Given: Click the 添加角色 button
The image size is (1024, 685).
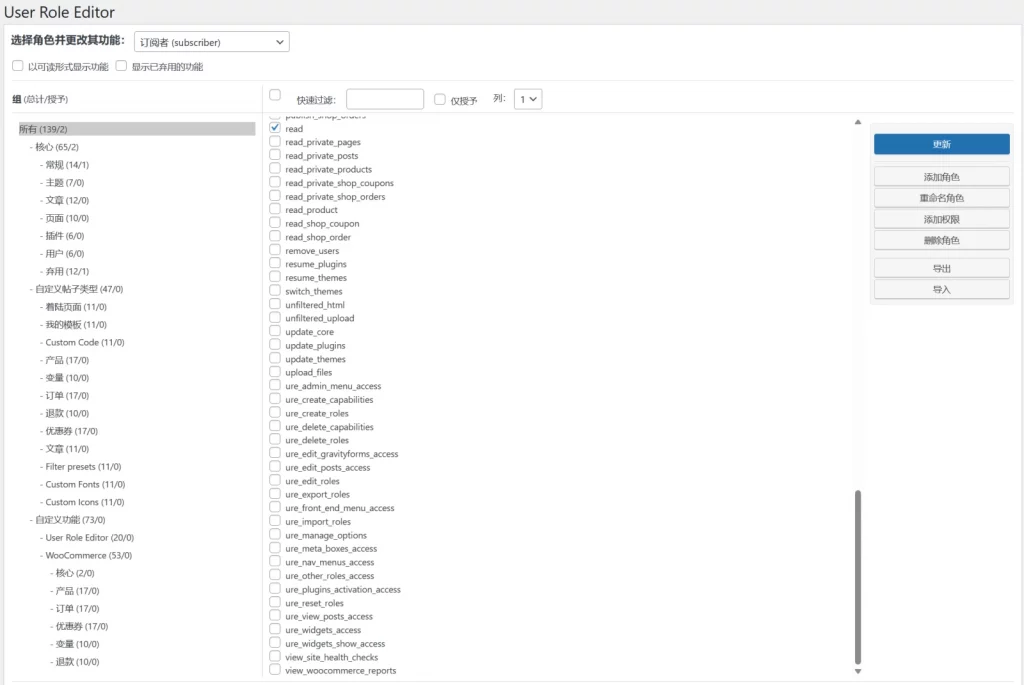Looking at the screenshot, I should (941, 177).
